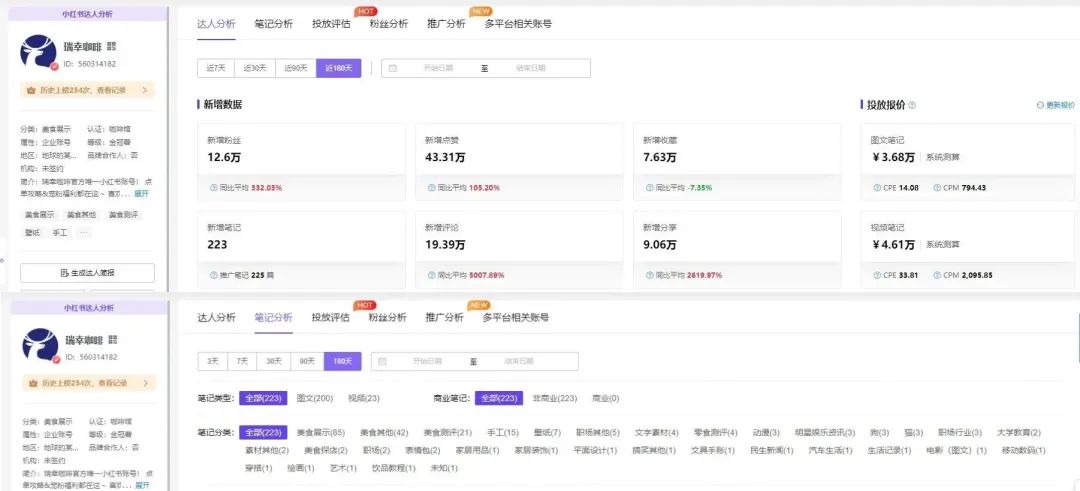This screenshot has height=491, width=1080.
Task: Select the 180天 range in 笔记分析
Action: pos(342,361)
